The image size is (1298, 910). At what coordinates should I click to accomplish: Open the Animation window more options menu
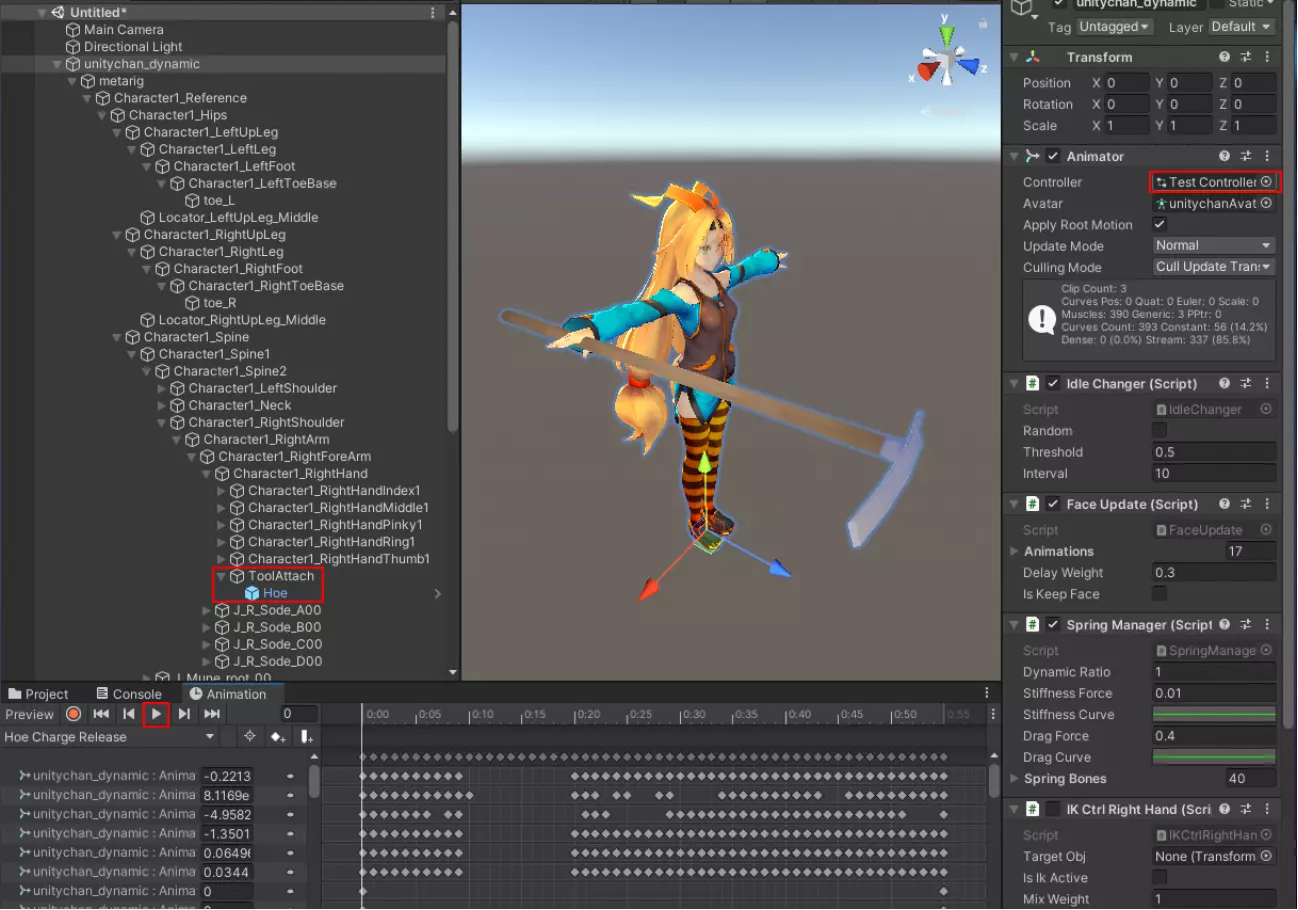pyautogui.click(x=987, y=693)
